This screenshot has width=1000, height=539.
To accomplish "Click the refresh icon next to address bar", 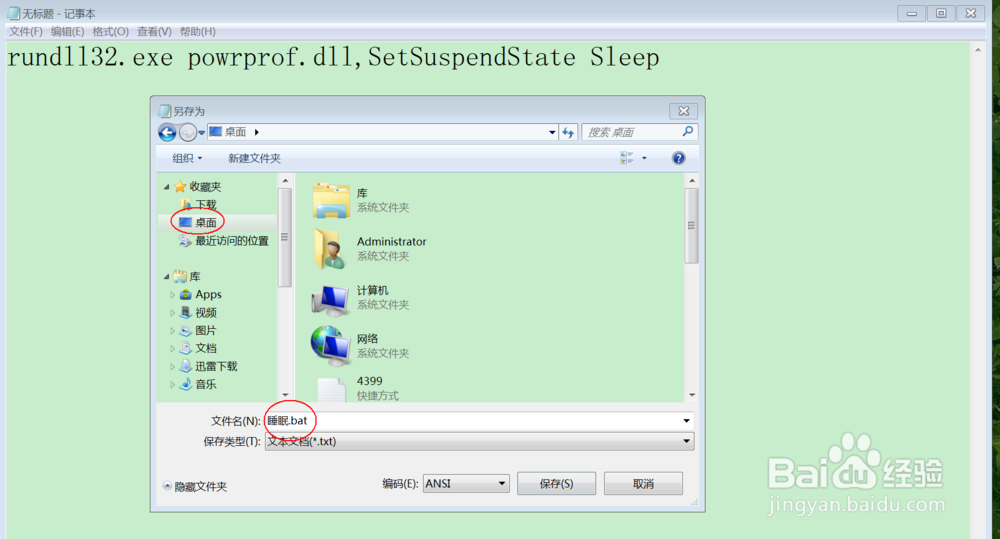I will (568, 132).
